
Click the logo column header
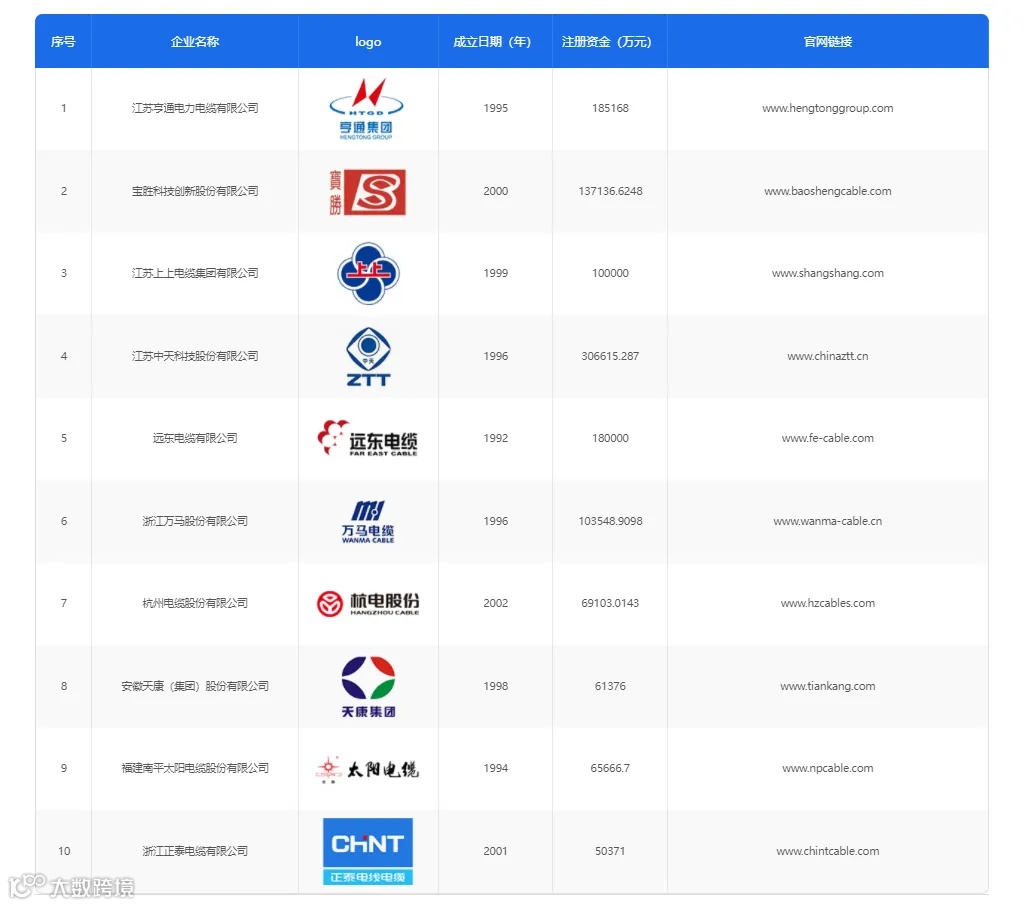click(x=368, y=42)
